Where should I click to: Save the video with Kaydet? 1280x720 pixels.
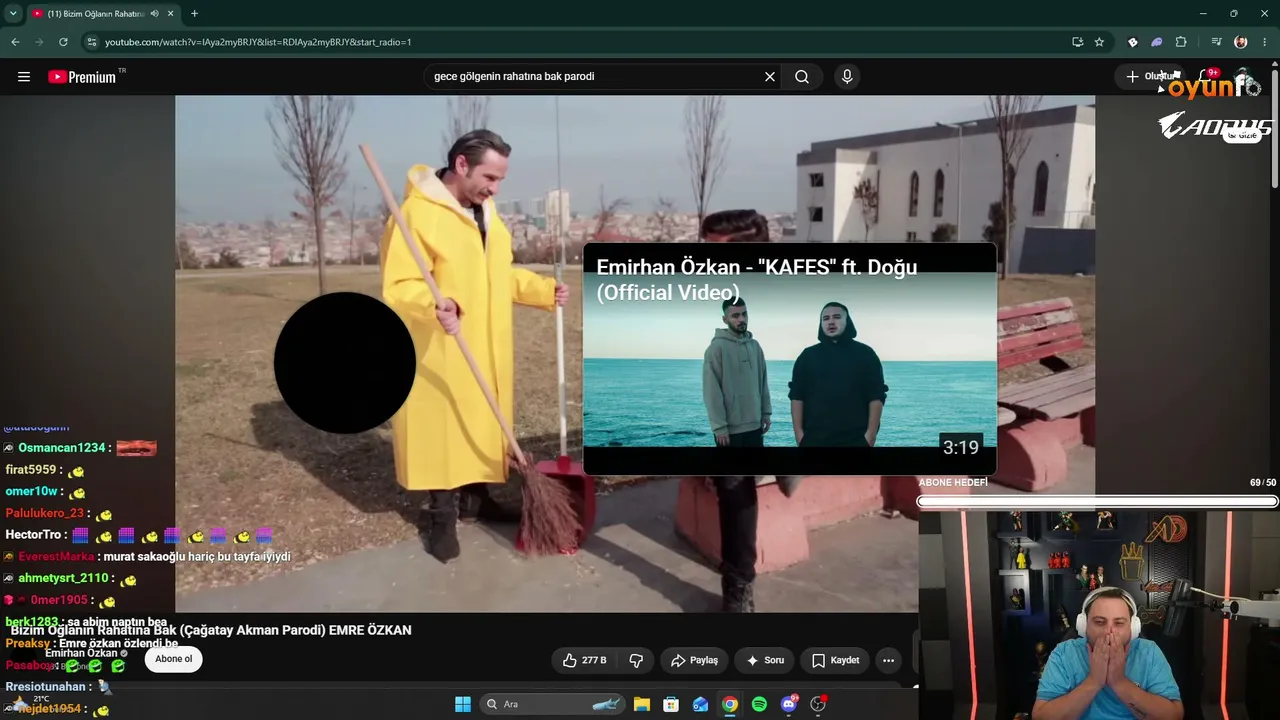[836, 660]
